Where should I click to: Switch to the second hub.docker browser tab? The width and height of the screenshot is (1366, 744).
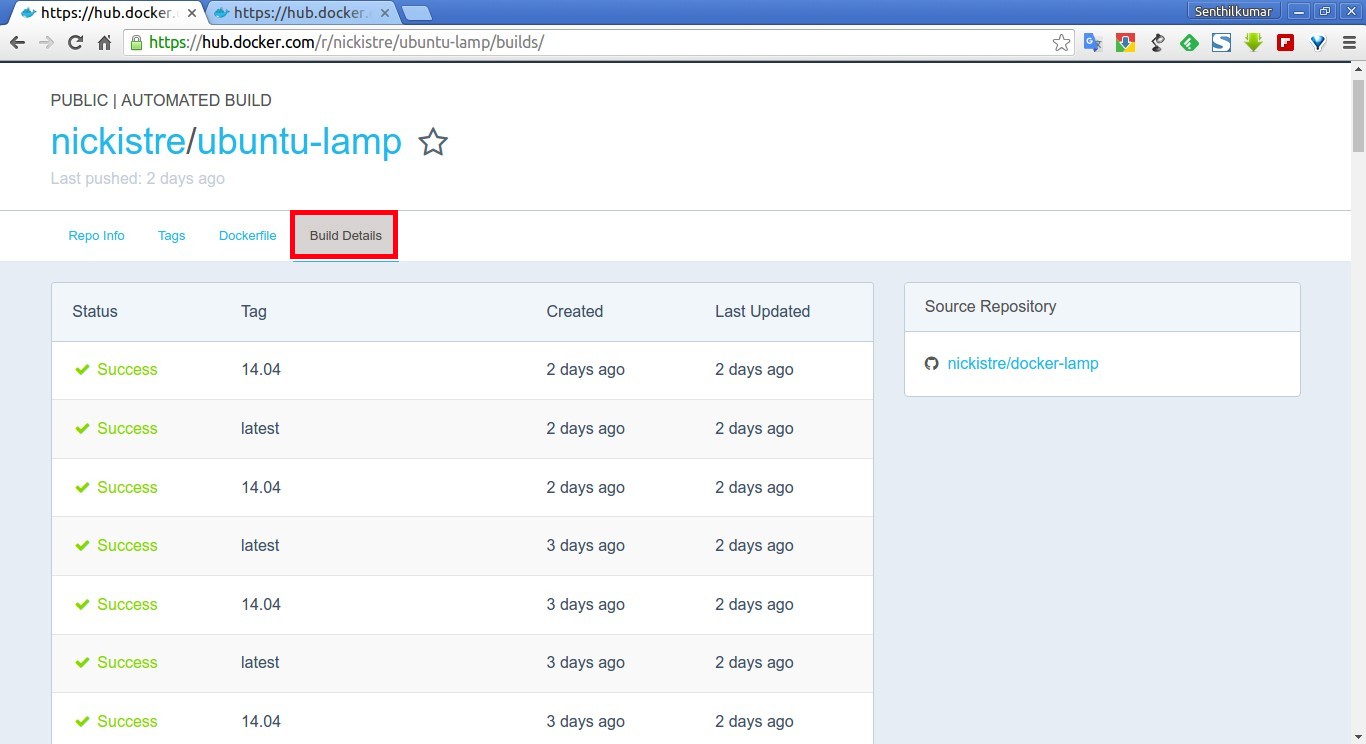pyautogui.click(x=300, y=14)
